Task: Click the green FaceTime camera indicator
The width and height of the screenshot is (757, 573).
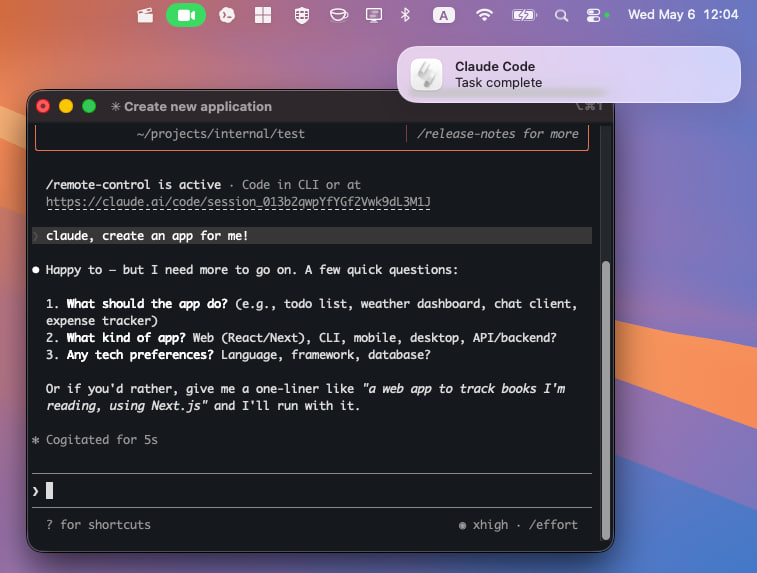Action: click(186, 15)
